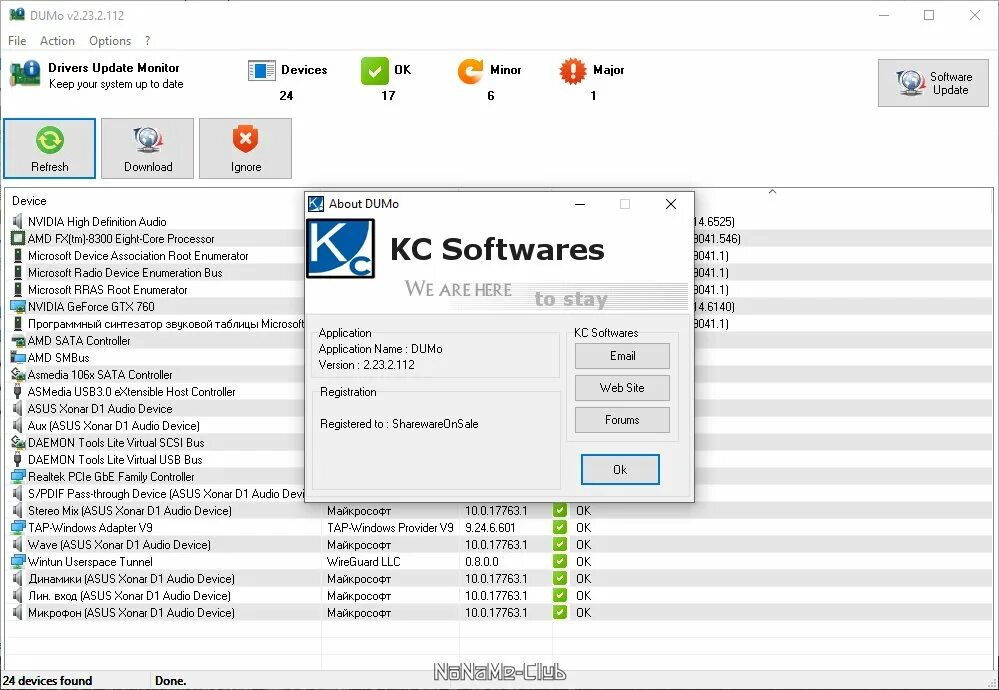Image resolution: width=999 pixels, height=690 pixels.
Task: Select AMD FX-8300 processor chip icon
Action: [18, 239]
